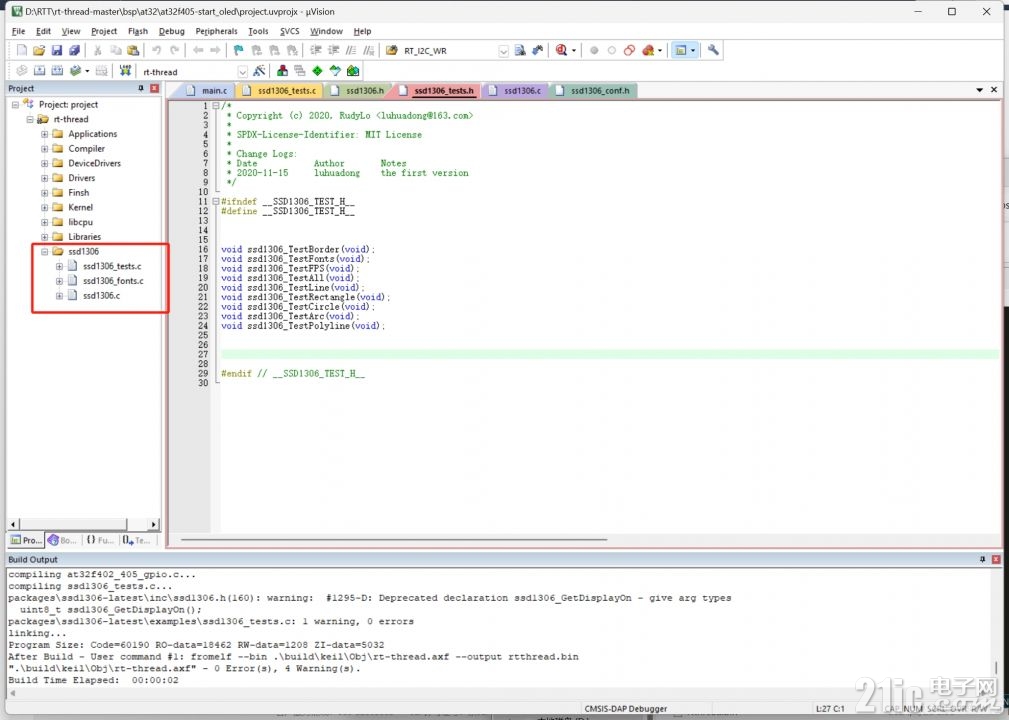Screen dimensions: 1009x720
Task: Open the Select Software Packs icon
Action: point(335,71)
